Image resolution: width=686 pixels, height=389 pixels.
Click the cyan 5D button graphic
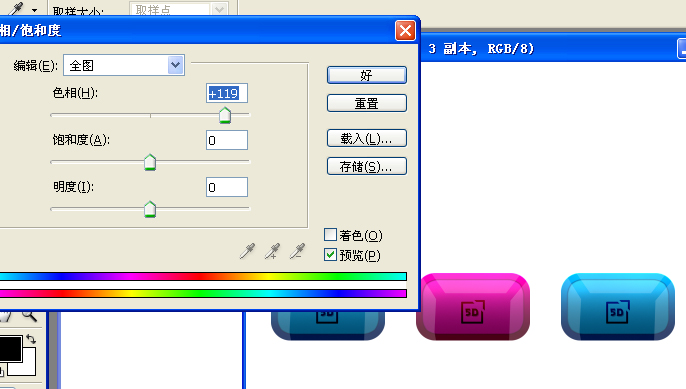[618, 307]
